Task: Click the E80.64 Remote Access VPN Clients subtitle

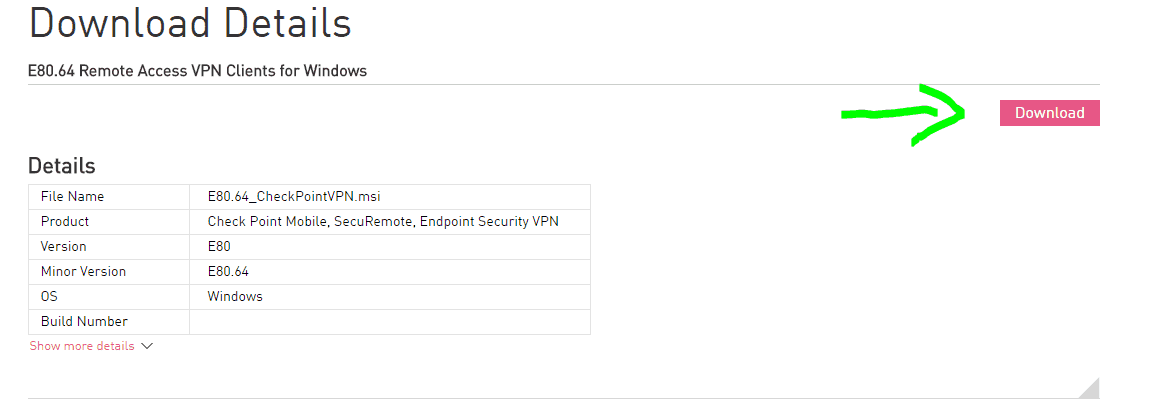Action: (x=197, y=71)
